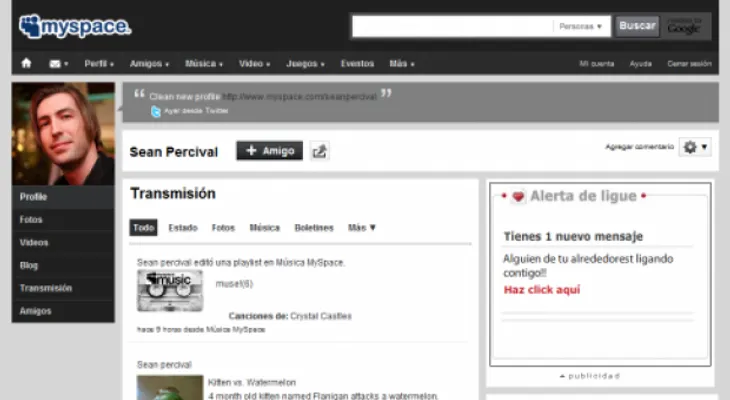Expand the Juegos navigation menu

pyautogui.click(x=305, y=63)
